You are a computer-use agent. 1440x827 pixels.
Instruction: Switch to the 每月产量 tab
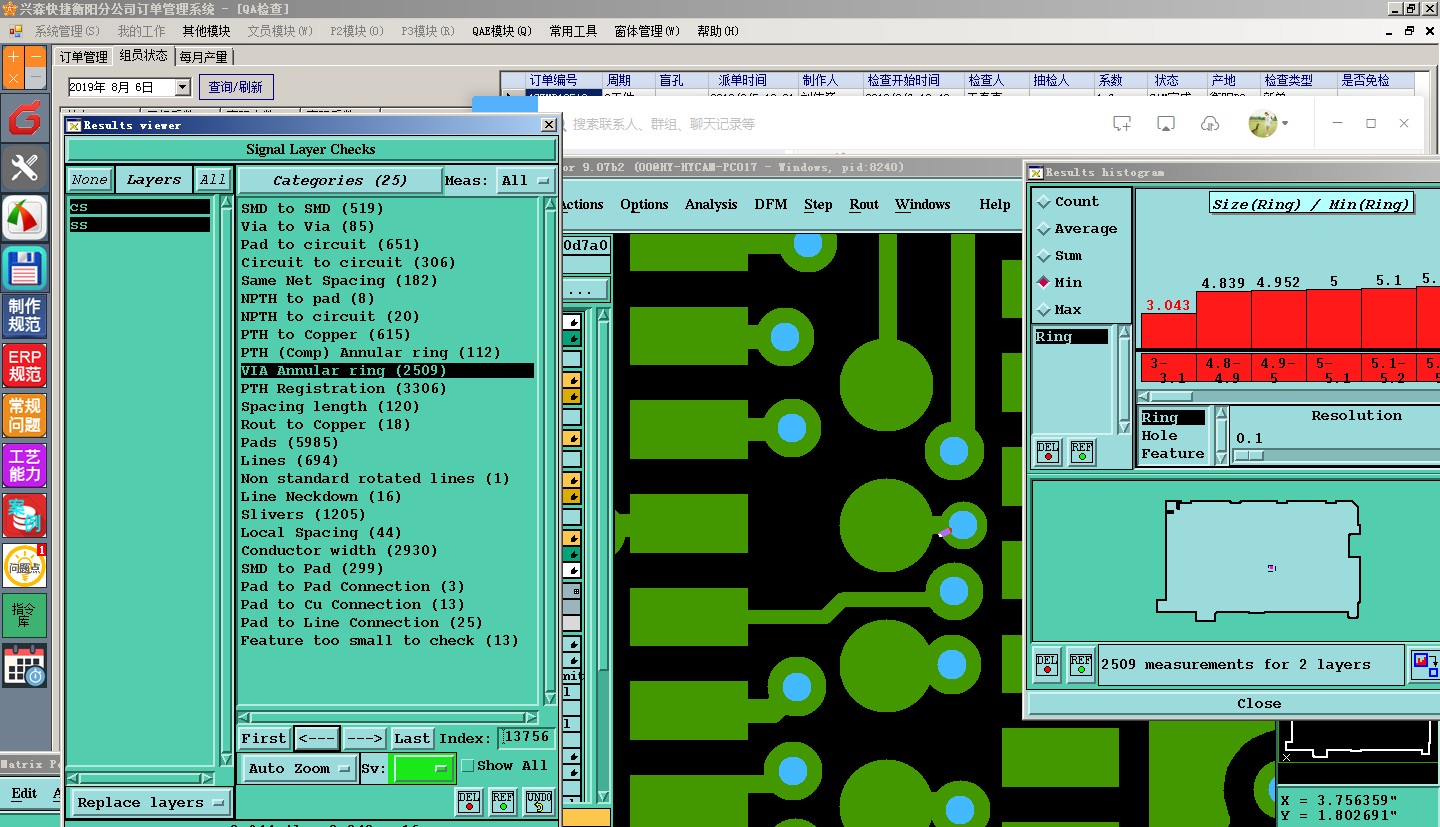point(204,57)
